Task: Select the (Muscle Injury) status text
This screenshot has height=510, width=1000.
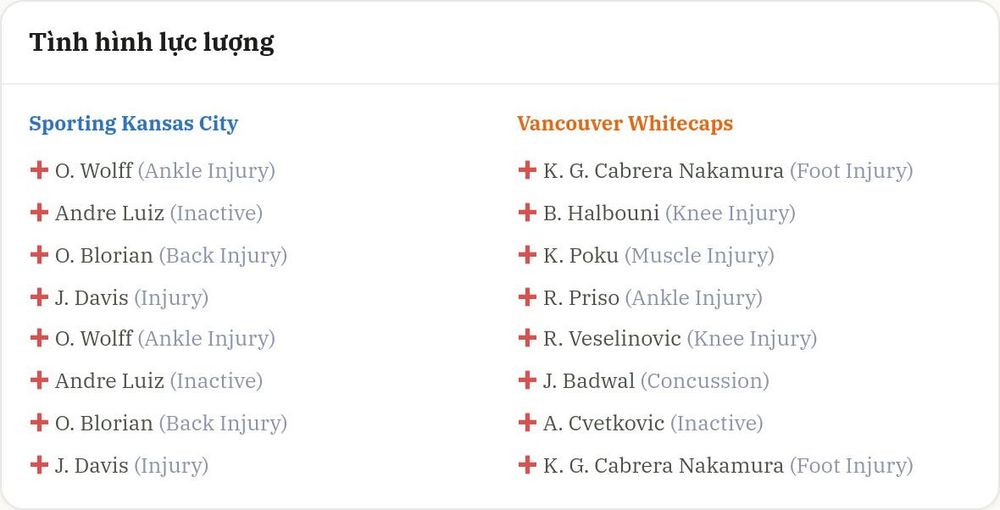Action: pos(699,256)
